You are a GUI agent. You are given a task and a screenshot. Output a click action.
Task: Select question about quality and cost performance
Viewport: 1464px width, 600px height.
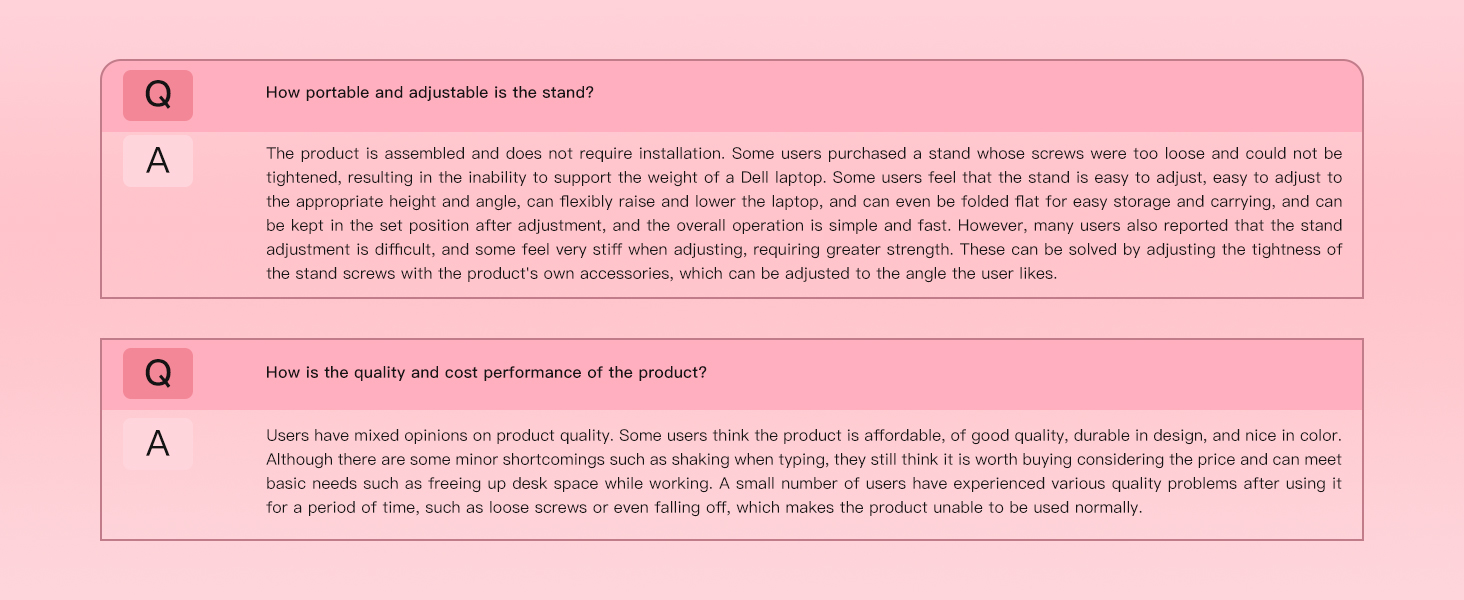pos(486,373)
